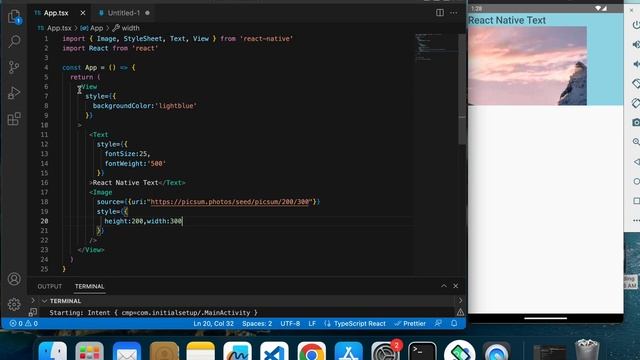Image resolution: width=640 pixels, height=360 pixels.
Task: Click the emulator overview square button
Action: pos(636,201)
